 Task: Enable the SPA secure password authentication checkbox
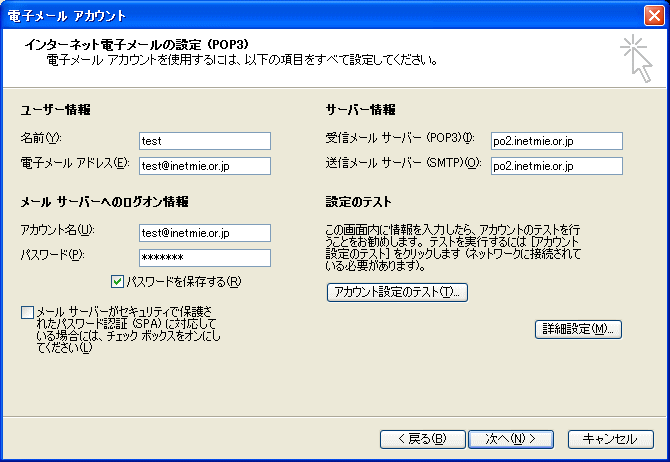27,312
